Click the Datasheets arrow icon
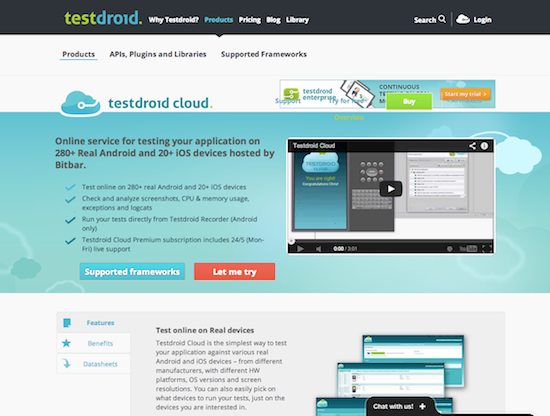Viewport: 550px width, 416px height. coord(66,363)
